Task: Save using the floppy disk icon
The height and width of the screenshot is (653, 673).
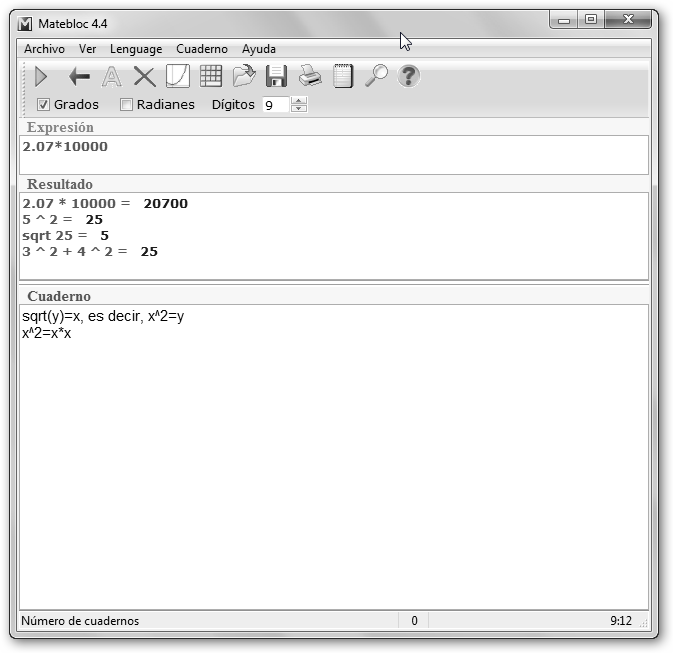Action: [x=276, y=76]
